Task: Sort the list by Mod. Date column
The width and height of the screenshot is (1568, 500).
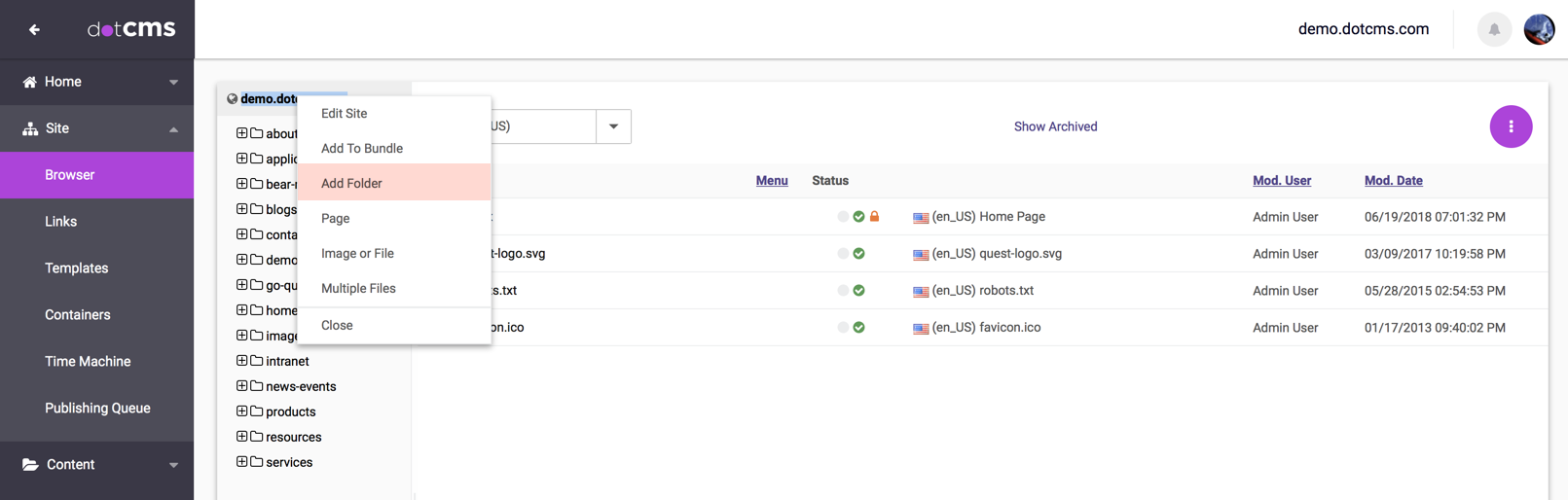Action: coord(1393,181)
